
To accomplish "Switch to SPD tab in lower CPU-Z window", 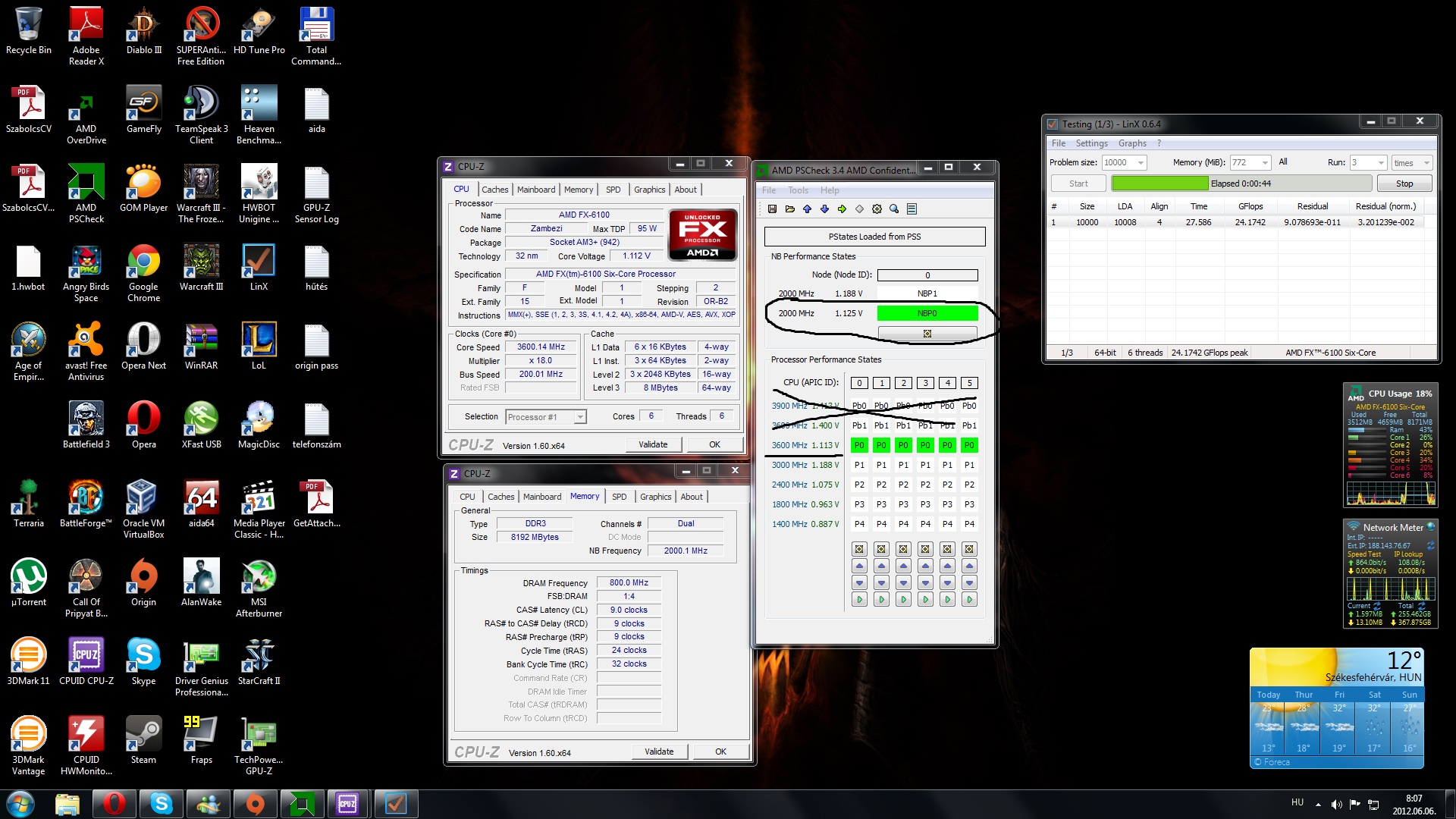I will click(619, 497).
